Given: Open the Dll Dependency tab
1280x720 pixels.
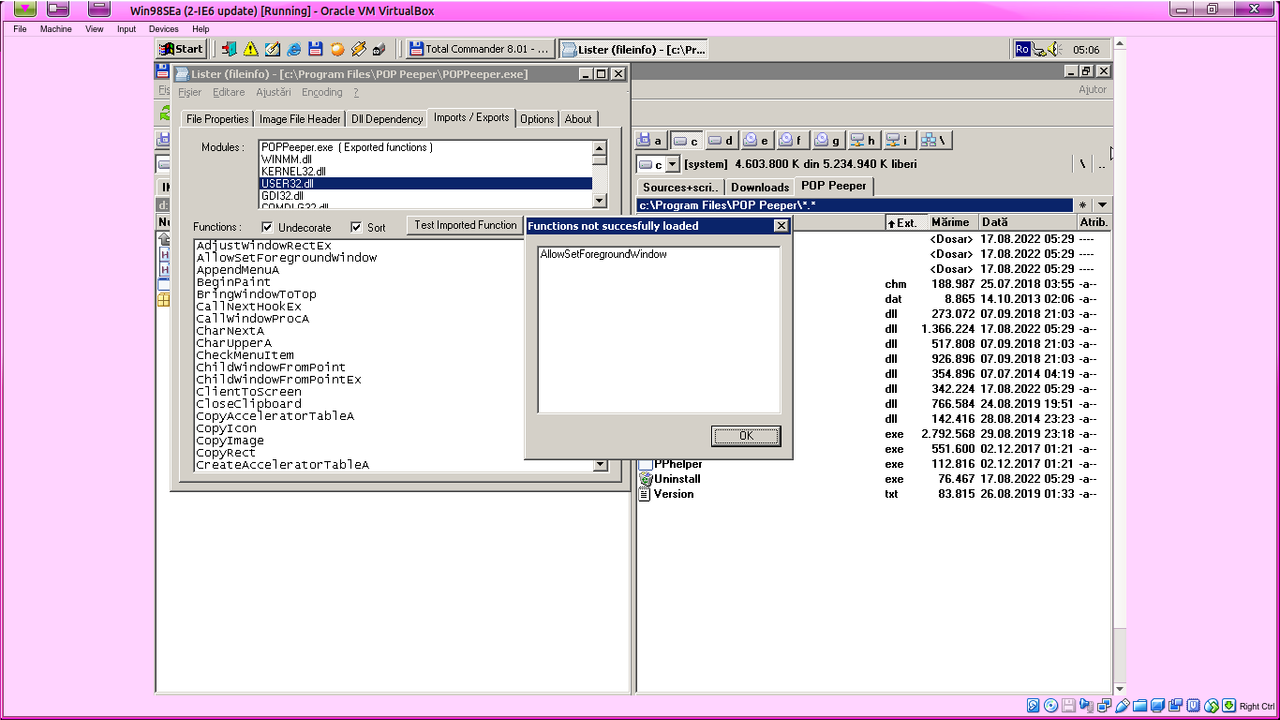Looking at the screenshot, I should pyautogui.click(x=387, y=119).
